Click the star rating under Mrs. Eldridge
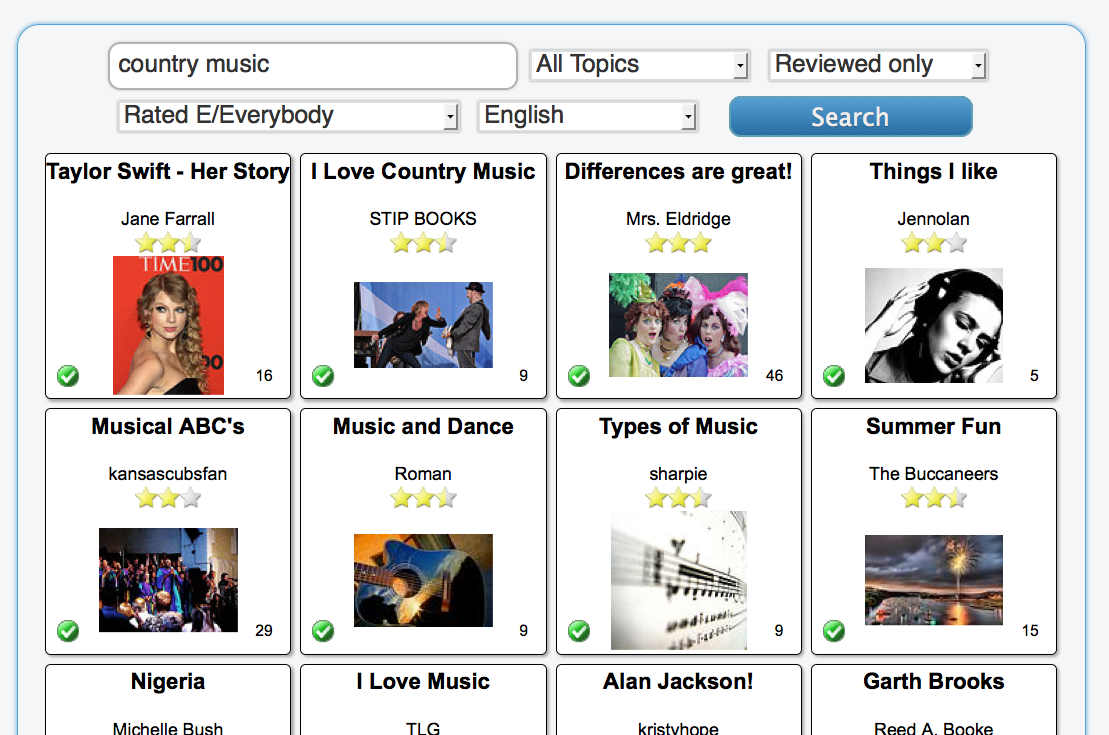This screenshot has height=735, width=1109. pyautogui.click(x=678, y=243)
